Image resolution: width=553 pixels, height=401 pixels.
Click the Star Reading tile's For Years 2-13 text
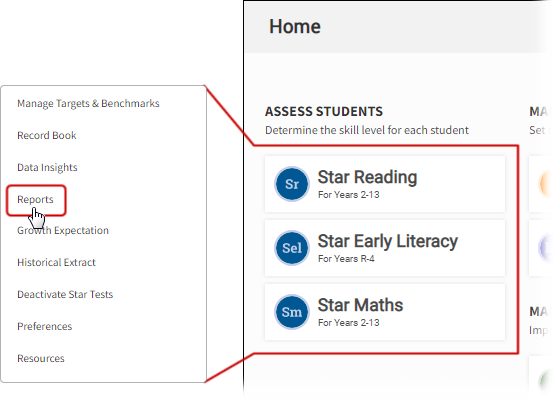click(348, 195)
